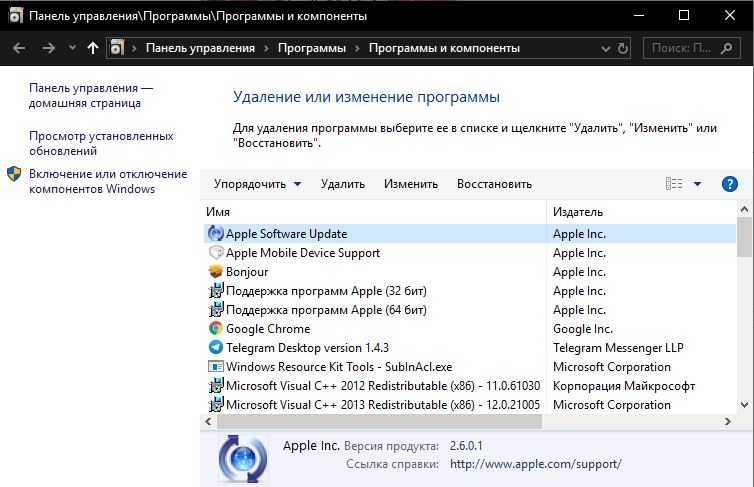Select the Bonjour package icon
The image size is (754, 487).
coord(216,272)
